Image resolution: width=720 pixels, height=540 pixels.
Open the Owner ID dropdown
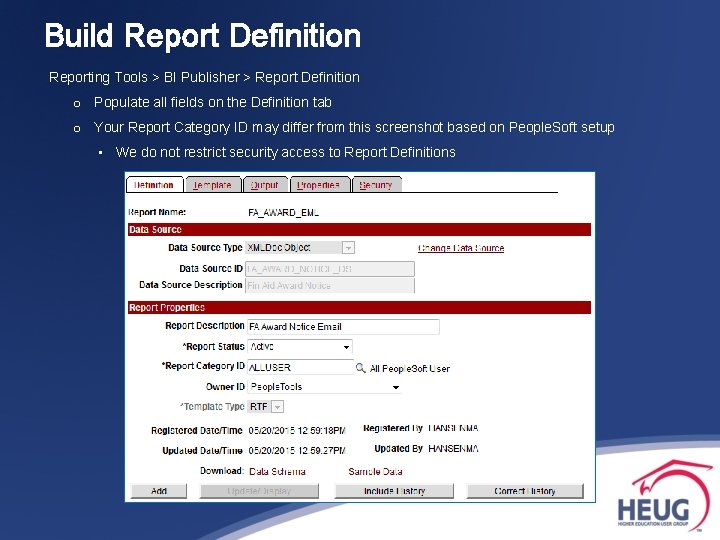point(324,387)
